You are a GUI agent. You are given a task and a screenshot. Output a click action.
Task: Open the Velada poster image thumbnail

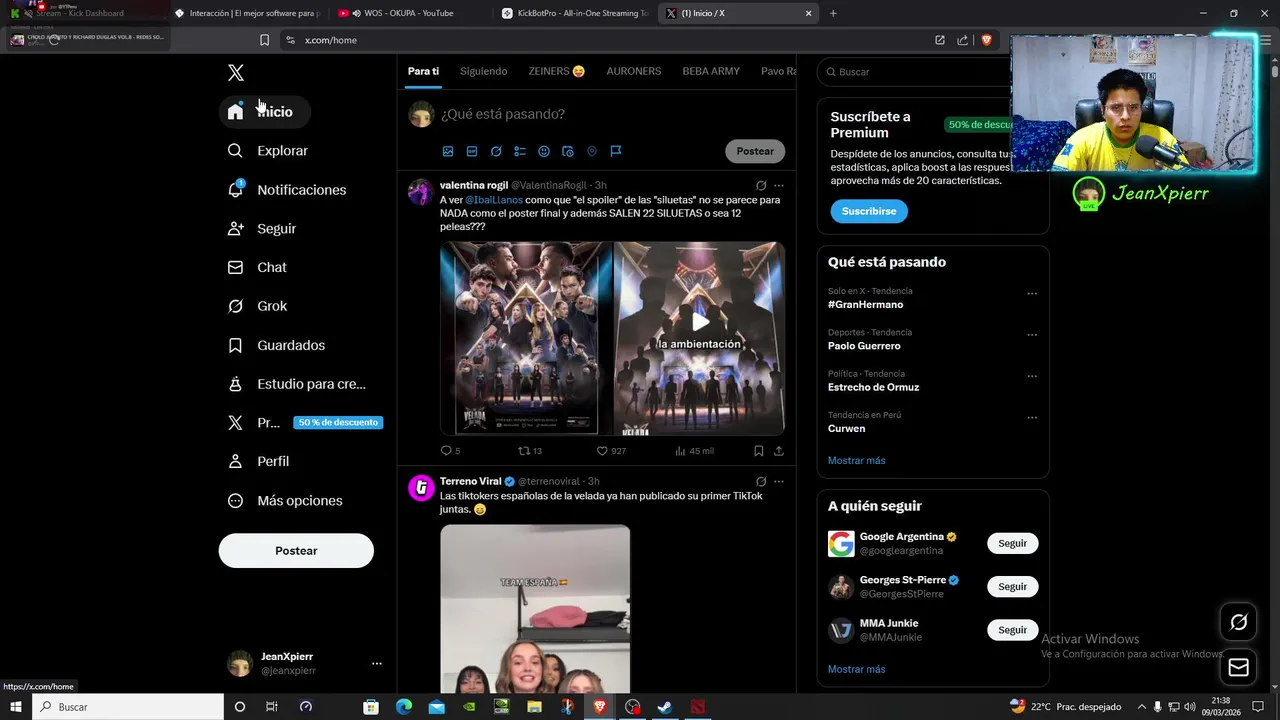(x=526, y=338)
